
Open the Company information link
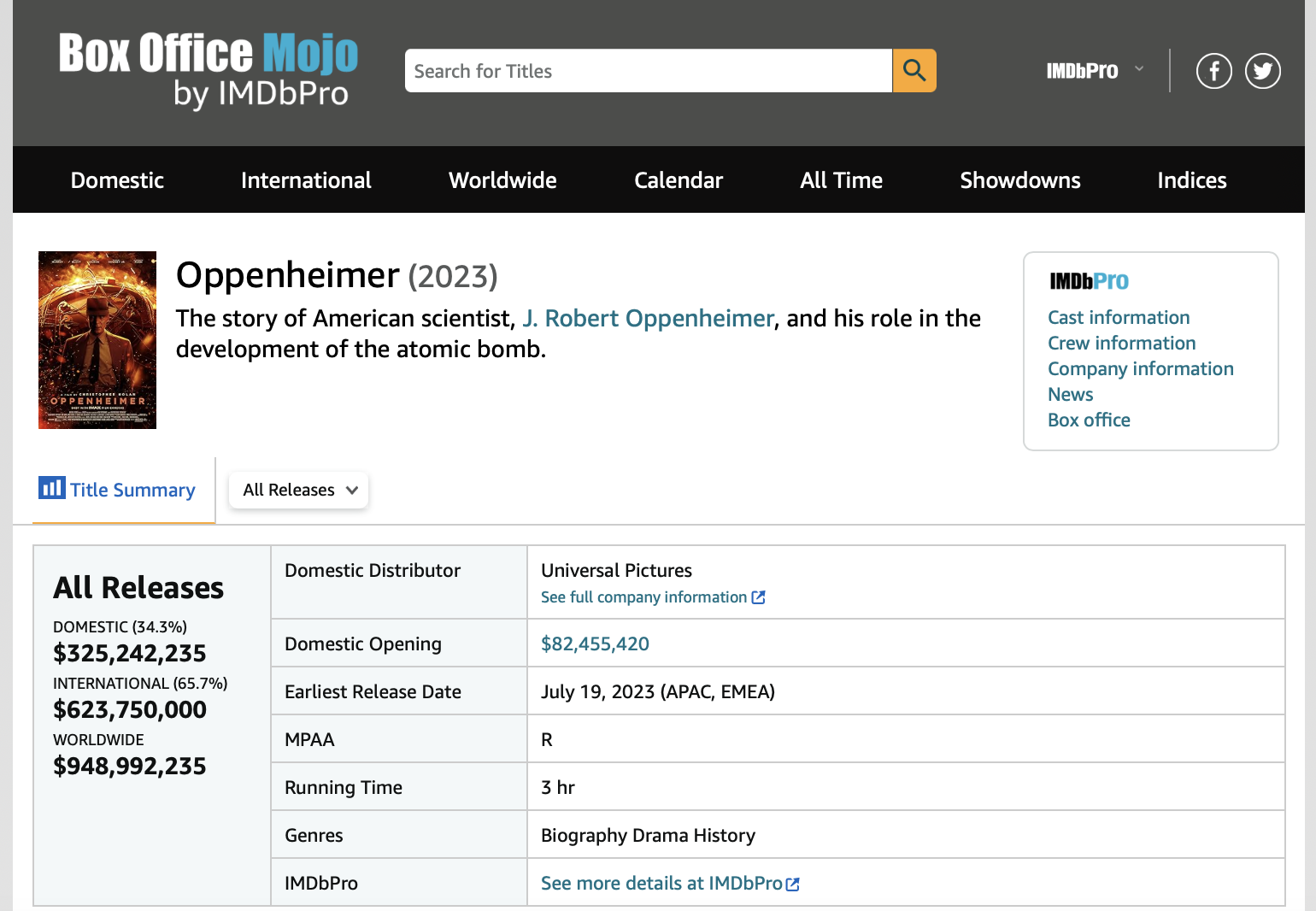(1141, 368)
